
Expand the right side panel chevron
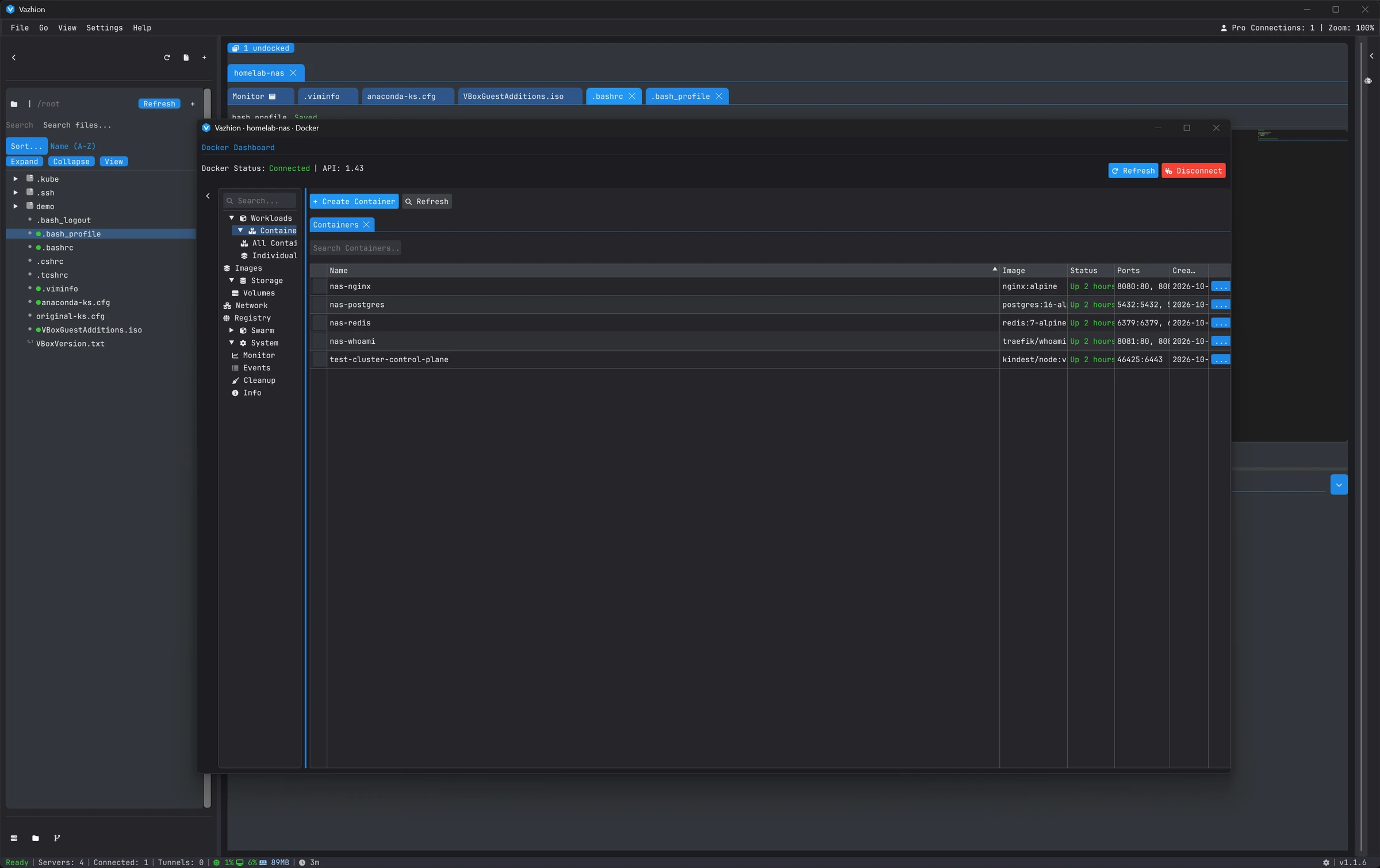pyautogui.click(x=1372, y=56)
